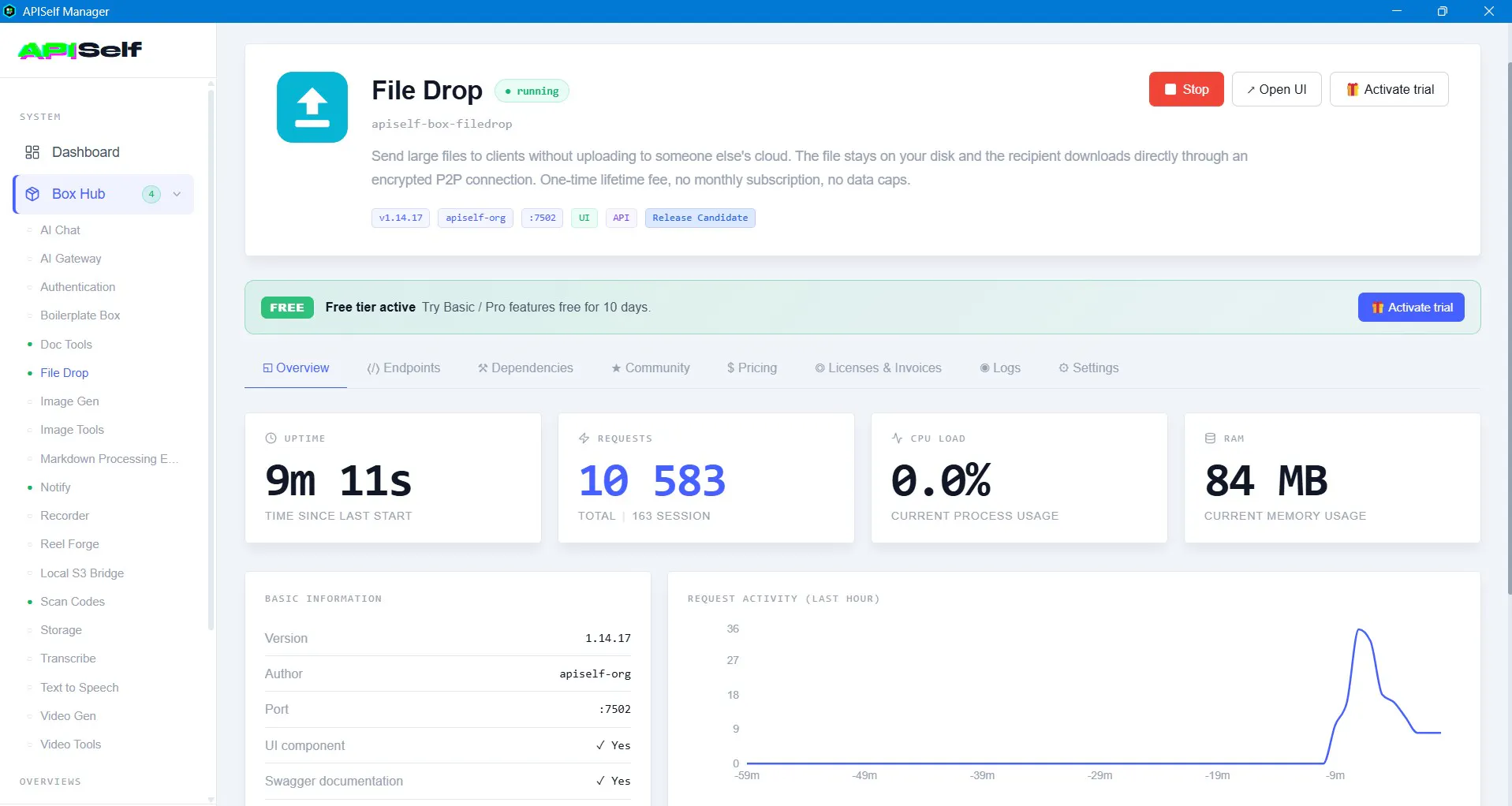Image resolution: width=1512 pixels, height=806 pixels.
Task: Select Storage in sidebar
Action: 61,630
